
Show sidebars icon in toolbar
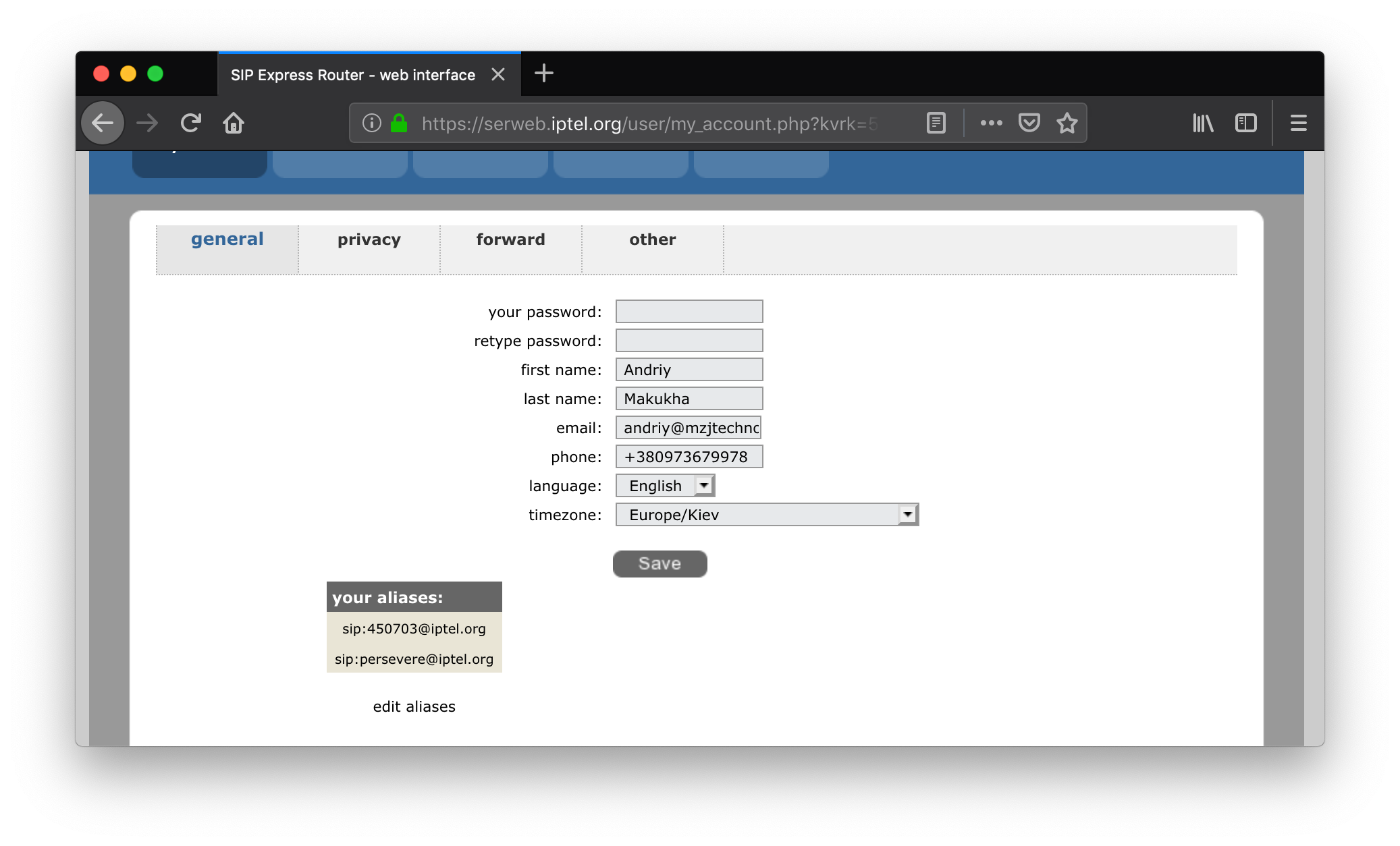point(1245,123)
